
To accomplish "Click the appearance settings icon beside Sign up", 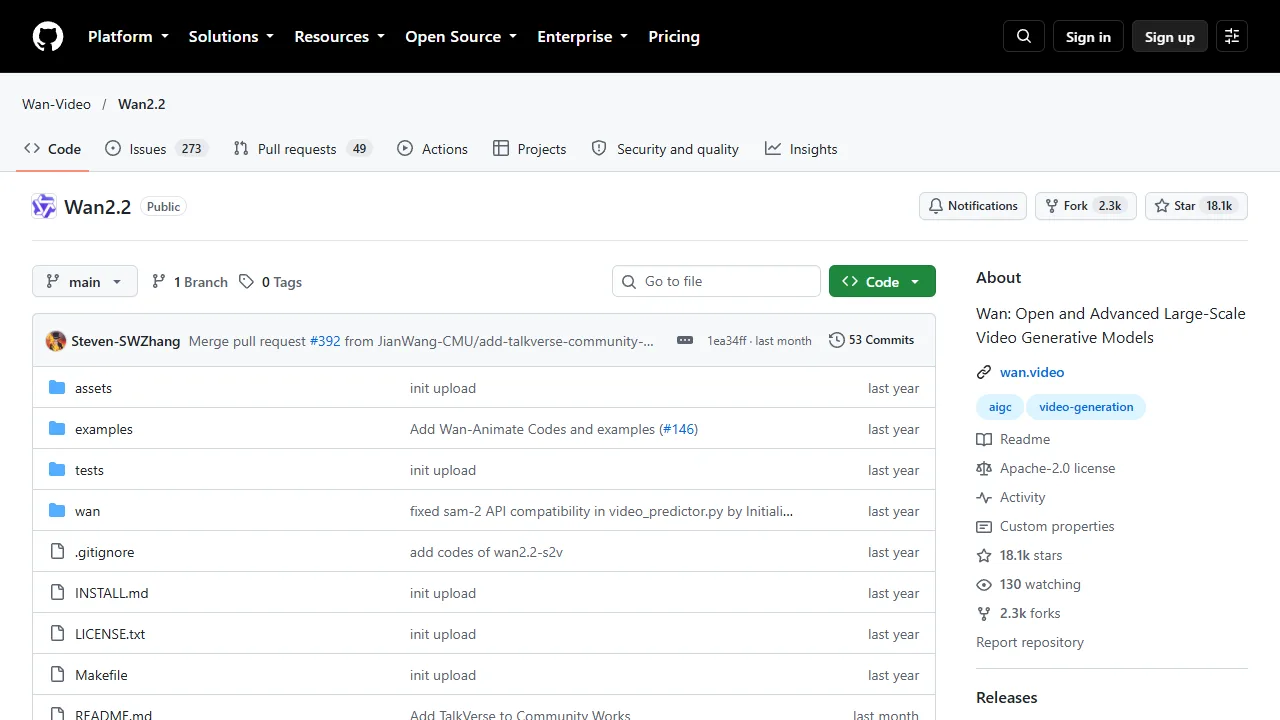I will pos(1232,37).
